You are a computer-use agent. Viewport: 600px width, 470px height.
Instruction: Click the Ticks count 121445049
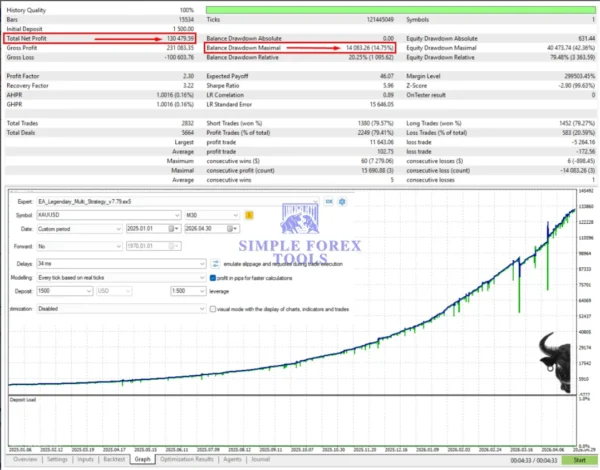pyautogui.click(x=380, y=20)
